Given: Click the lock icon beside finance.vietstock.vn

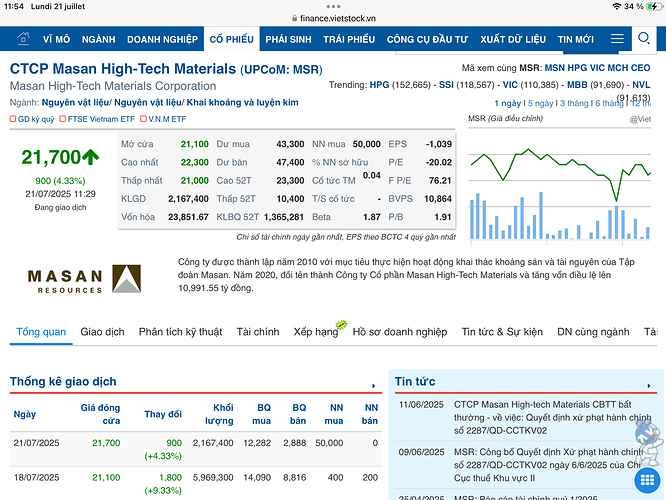Looking at the screenshot, I should 294,18.
